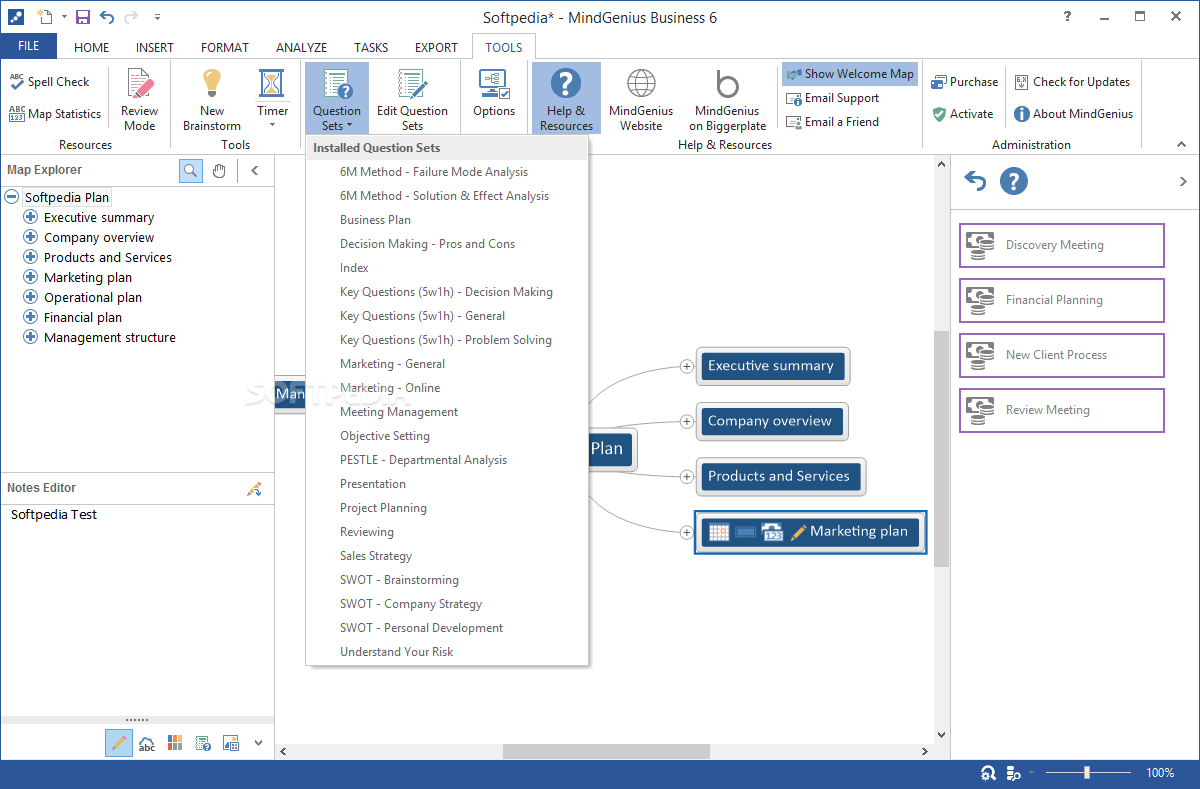Click the Email Support item
Viewport: 1200px width, 789px height.
point(833,98)
